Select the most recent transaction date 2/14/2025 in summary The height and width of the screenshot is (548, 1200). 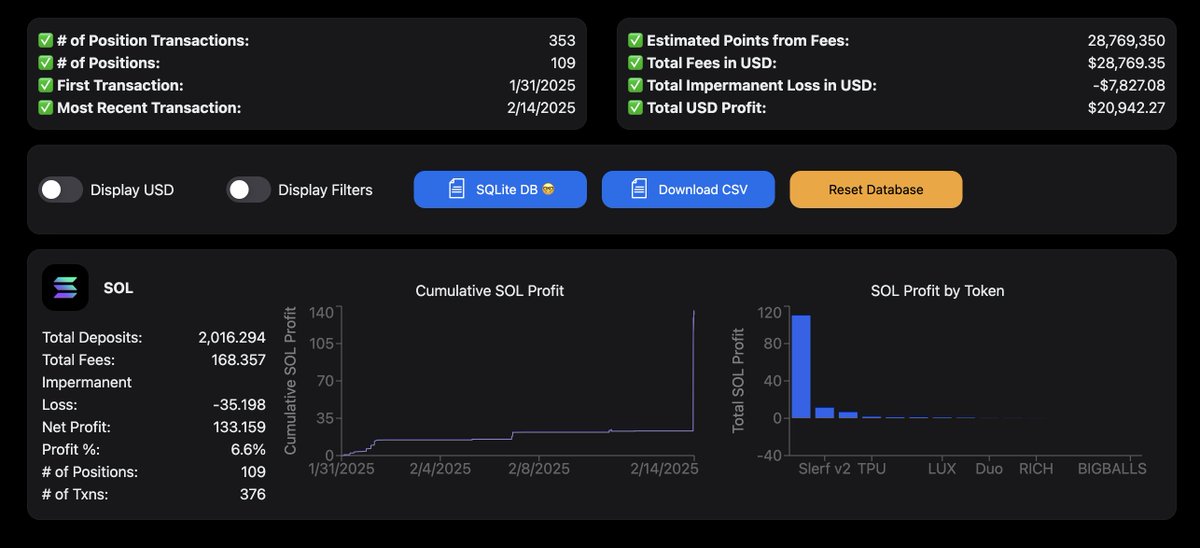pyautogui.click(x=542, y=108)
